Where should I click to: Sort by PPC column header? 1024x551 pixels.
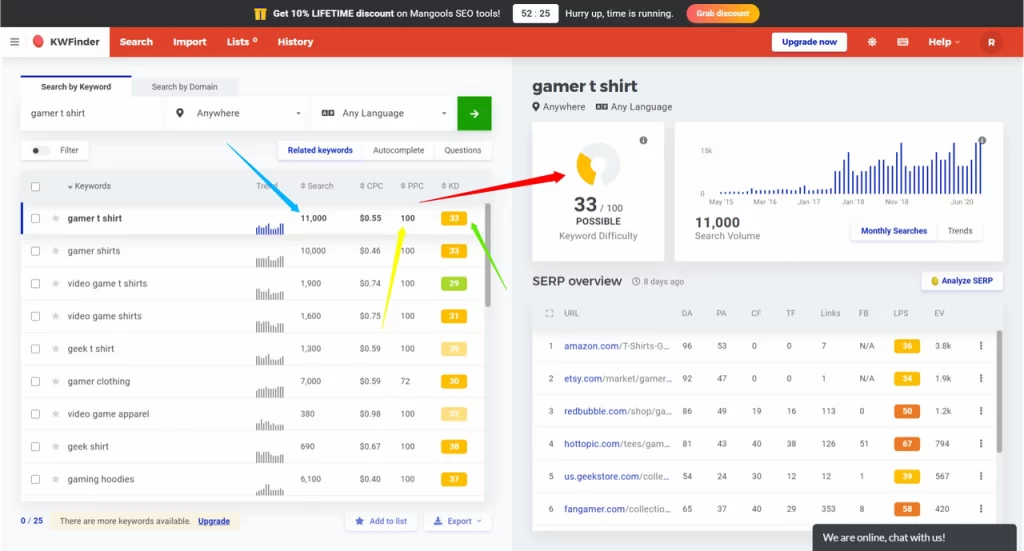[412, 186]
